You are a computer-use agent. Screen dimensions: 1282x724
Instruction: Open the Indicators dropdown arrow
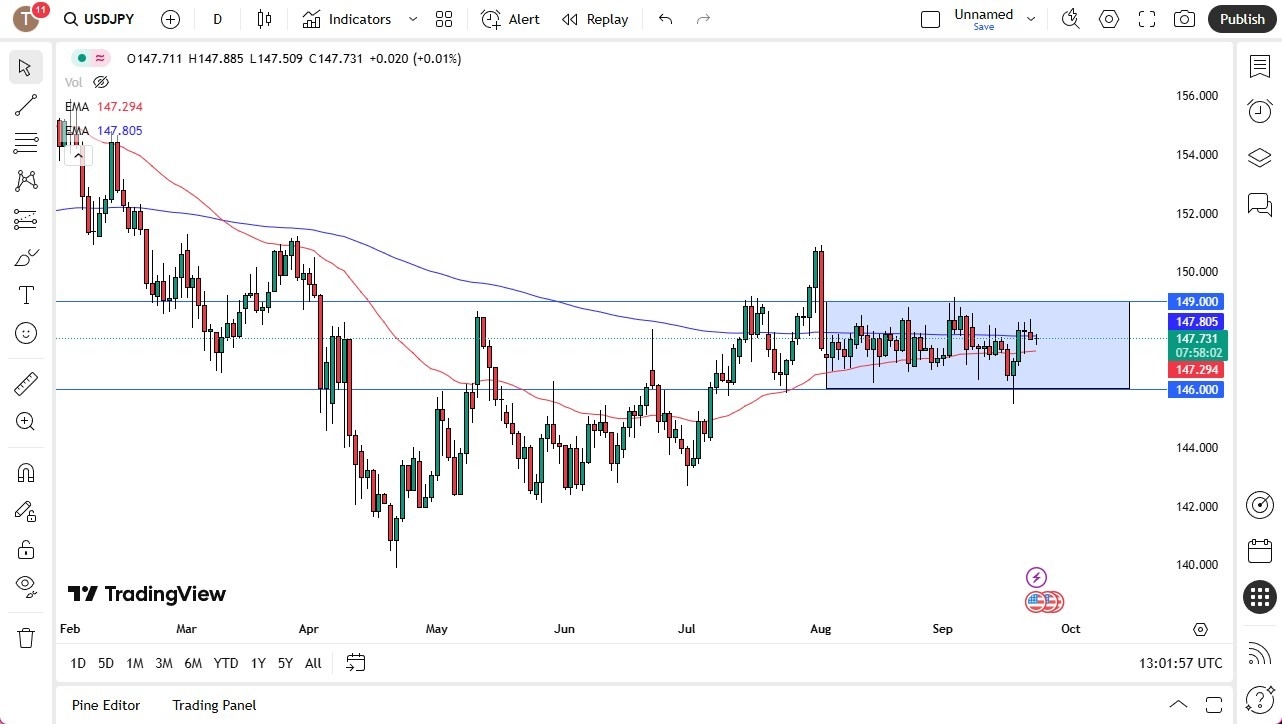coord(411,19)
